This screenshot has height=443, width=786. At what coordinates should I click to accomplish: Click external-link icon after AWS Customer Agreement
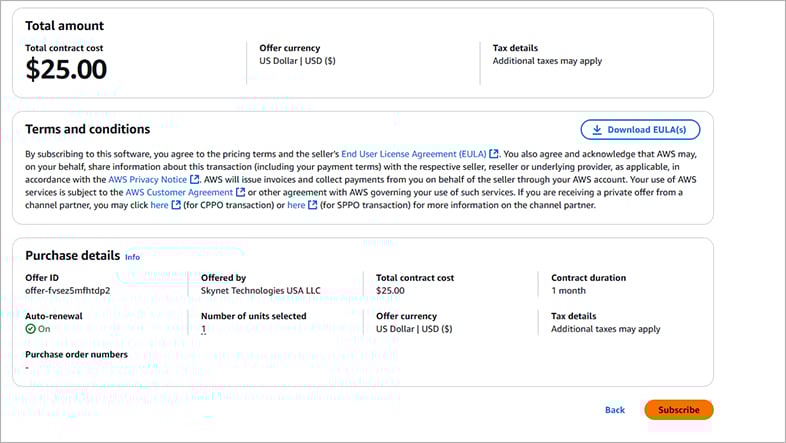point(240,192)
